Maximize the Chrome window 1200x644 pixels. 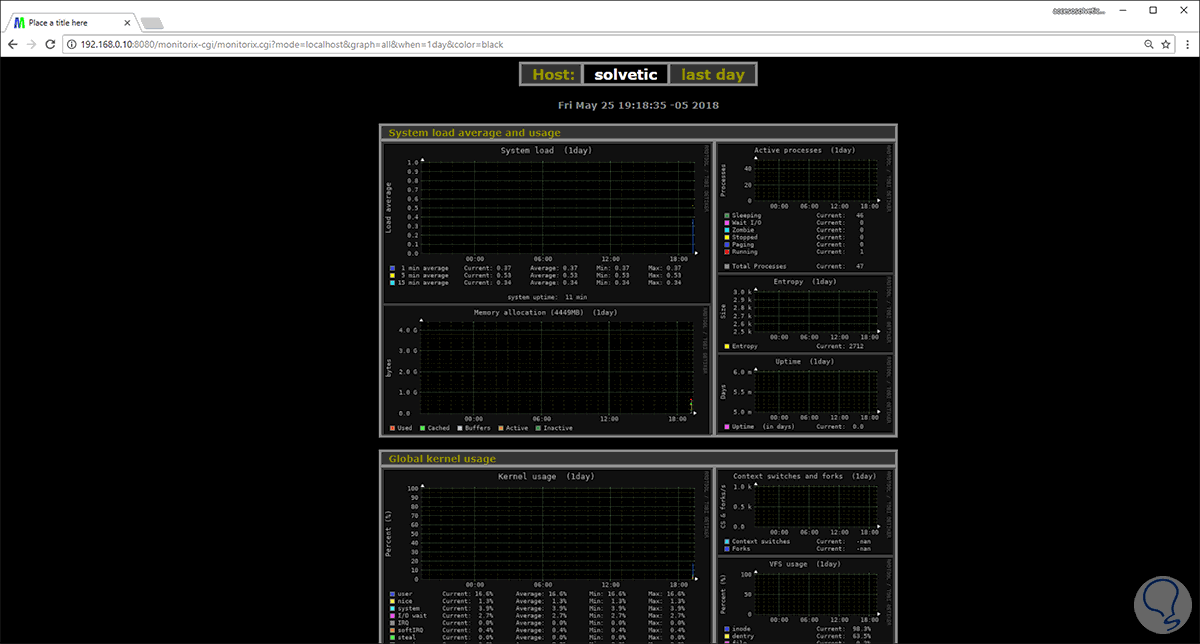click(x=1153, y=10)
